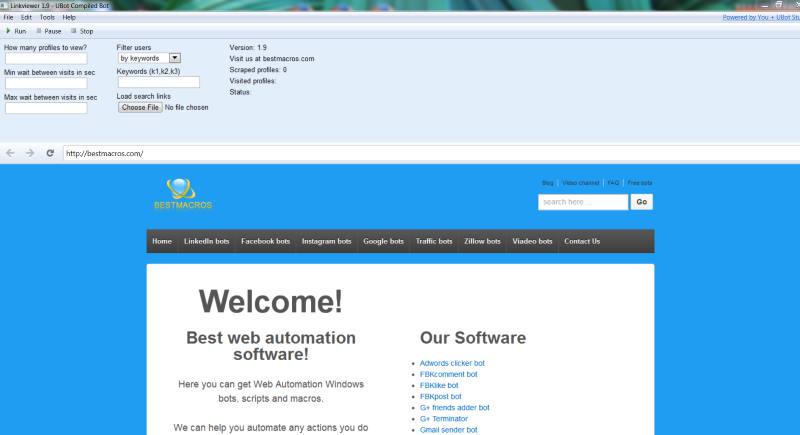Open the File menu
Screen dimensions: 800x435
[9, 17]
